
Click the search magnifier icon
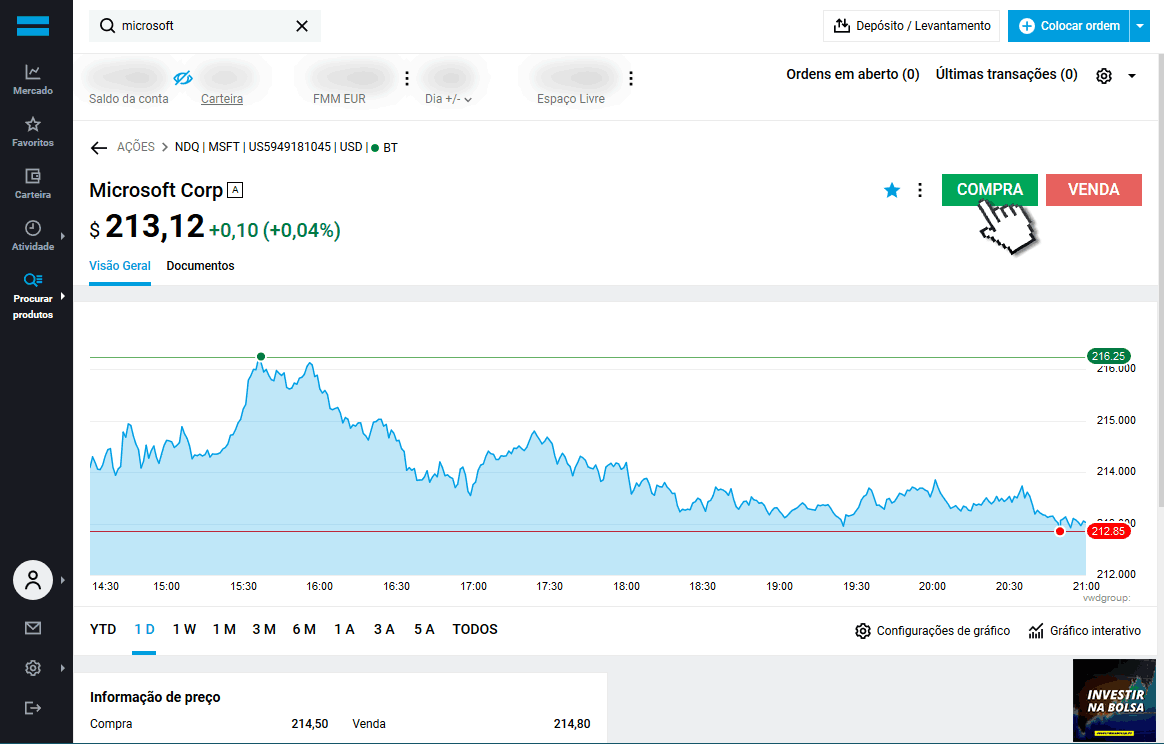108,26
